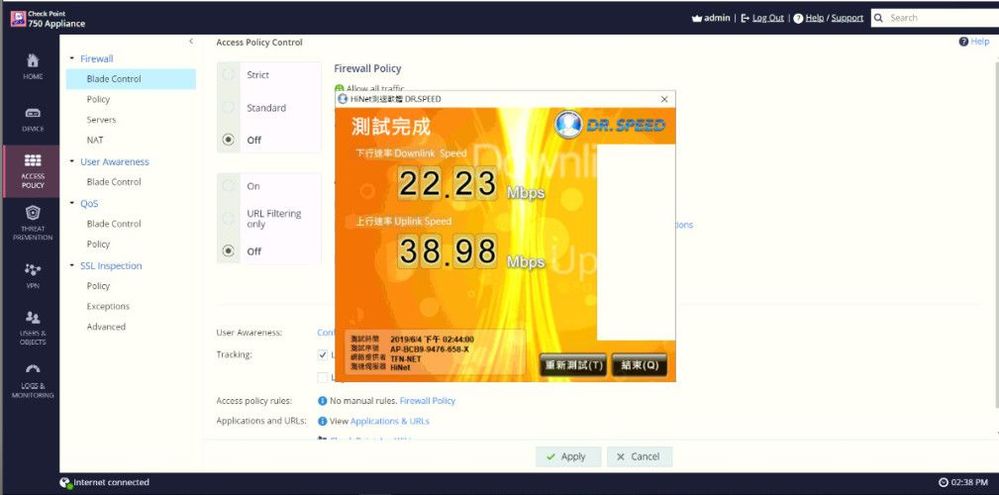Click the Check Point appliance logo
The width and height of the screenshot is (999, 495).
pos(18,18)
